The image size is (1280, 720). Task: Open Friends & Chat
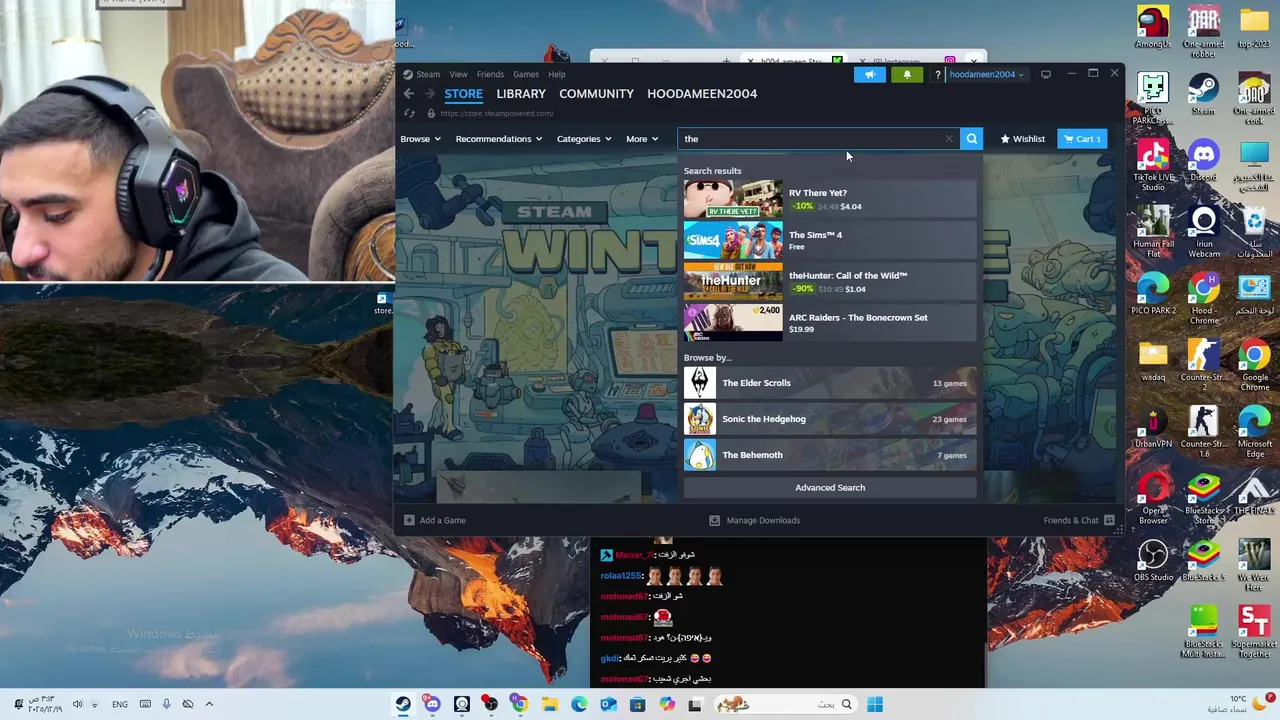tap(1078, 520)
